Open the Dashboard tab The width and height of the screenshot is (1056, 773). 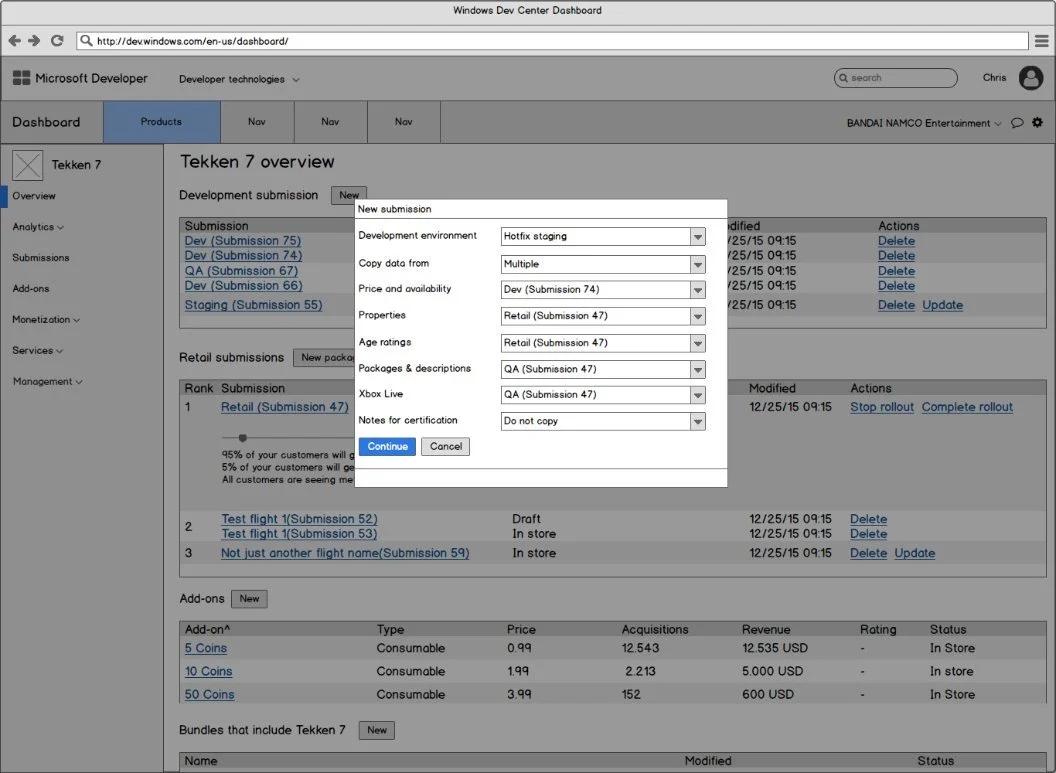click(x=46, y=122)
